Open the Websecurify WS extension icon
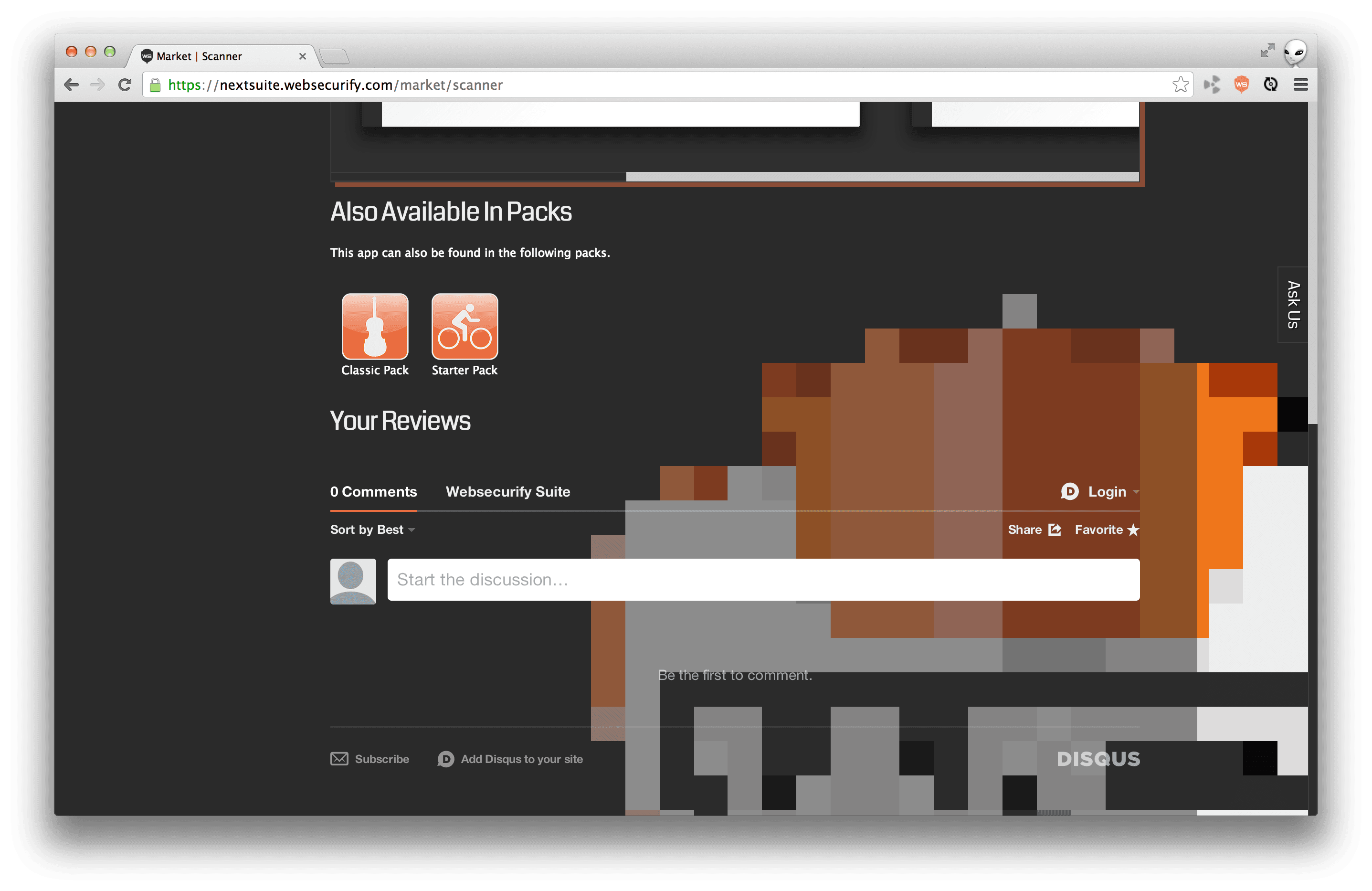Screen dimensions: 1372x891 (1241, 85)
